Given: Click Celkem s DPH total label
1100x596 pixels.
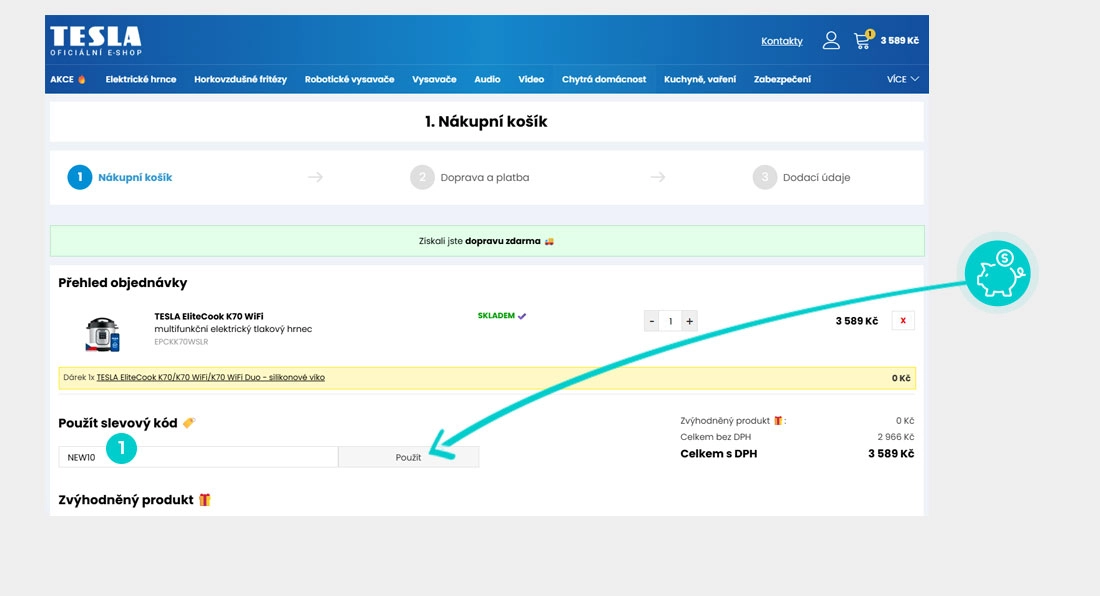Looking at the screenshot, I should [x=718, y=454].
